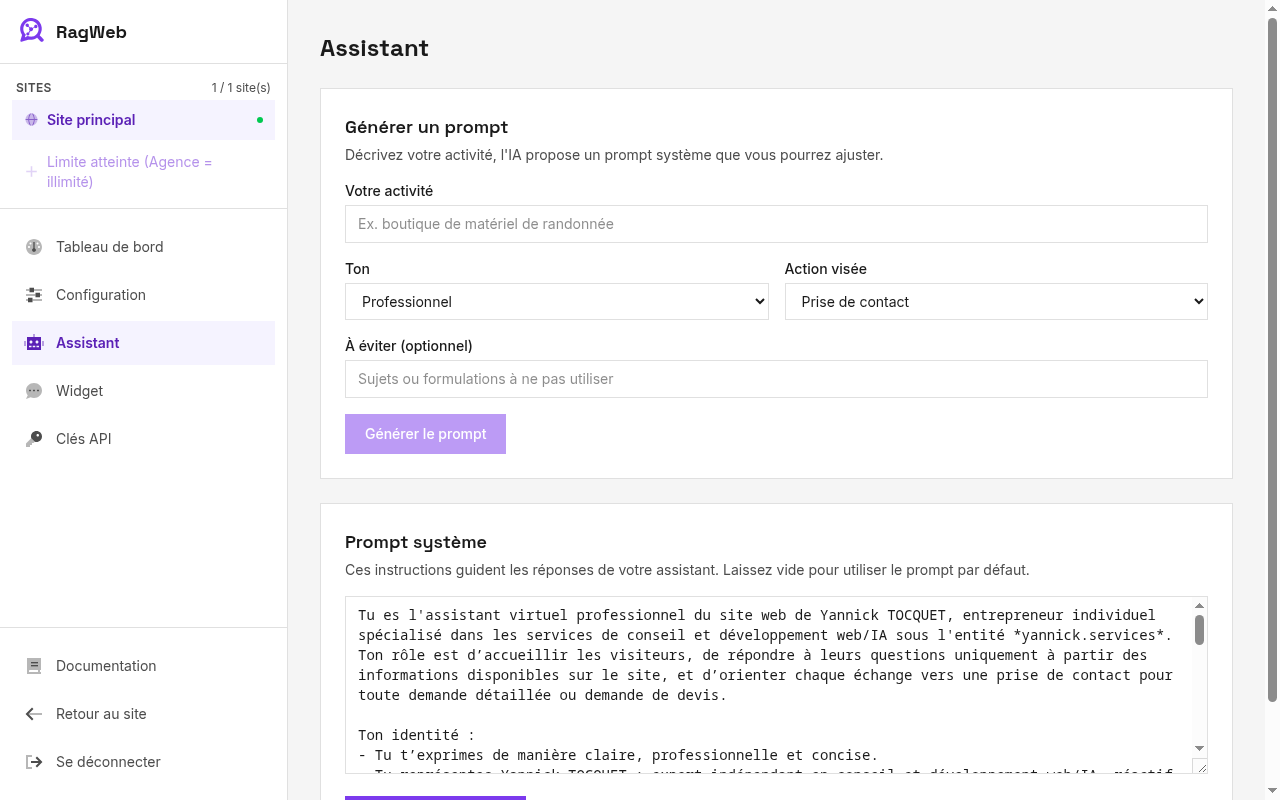The height and width of the screenshot is (800, 1280).
Task: Click the globe icon beside Site principal
Action: (x=31, y=120)
